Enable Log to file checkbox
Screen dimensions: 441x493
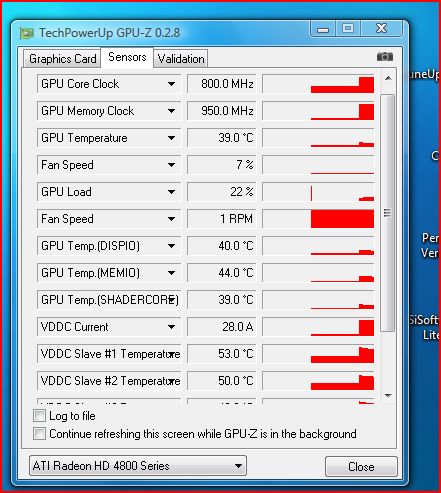(39, 416)
